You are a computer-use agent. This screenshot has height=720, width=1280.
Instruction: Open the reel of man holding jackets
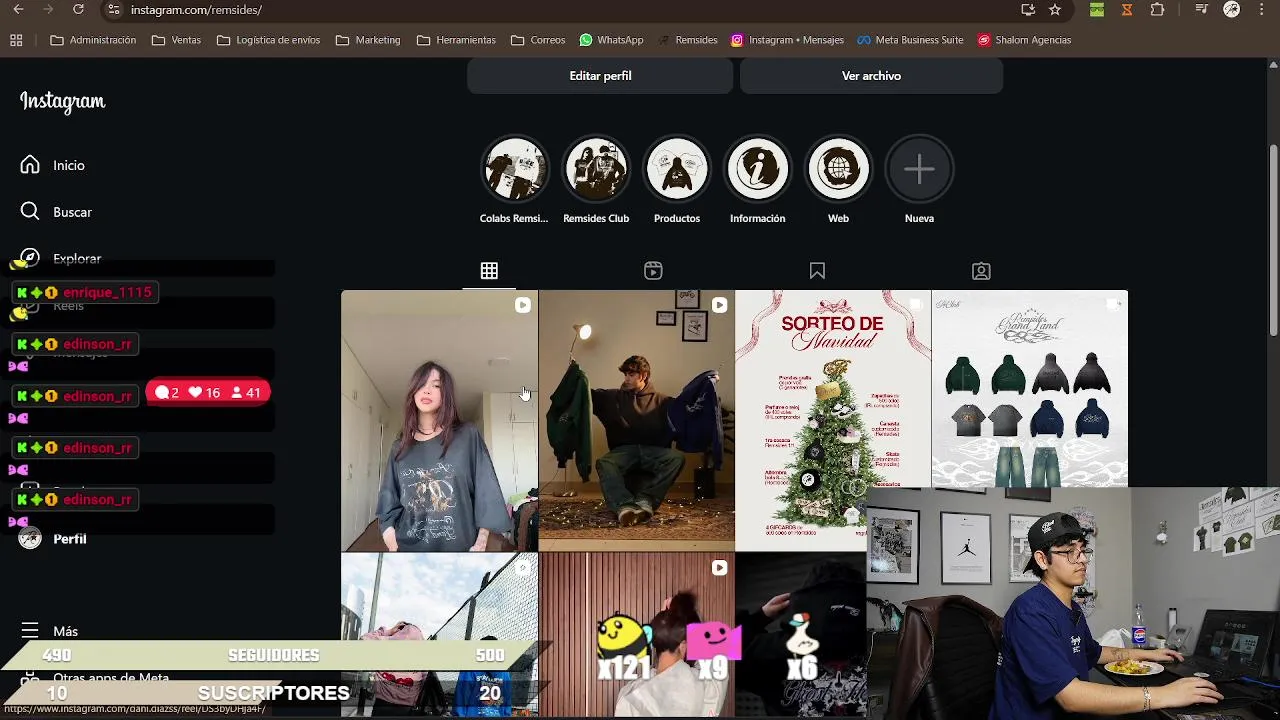tap(636, 420)
